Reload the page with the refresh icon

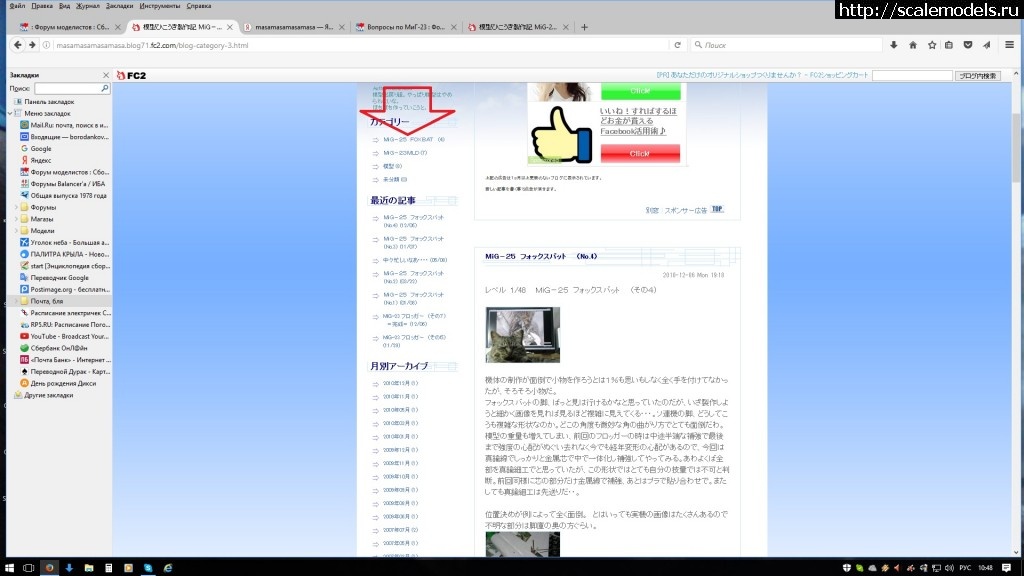point(677,45)
